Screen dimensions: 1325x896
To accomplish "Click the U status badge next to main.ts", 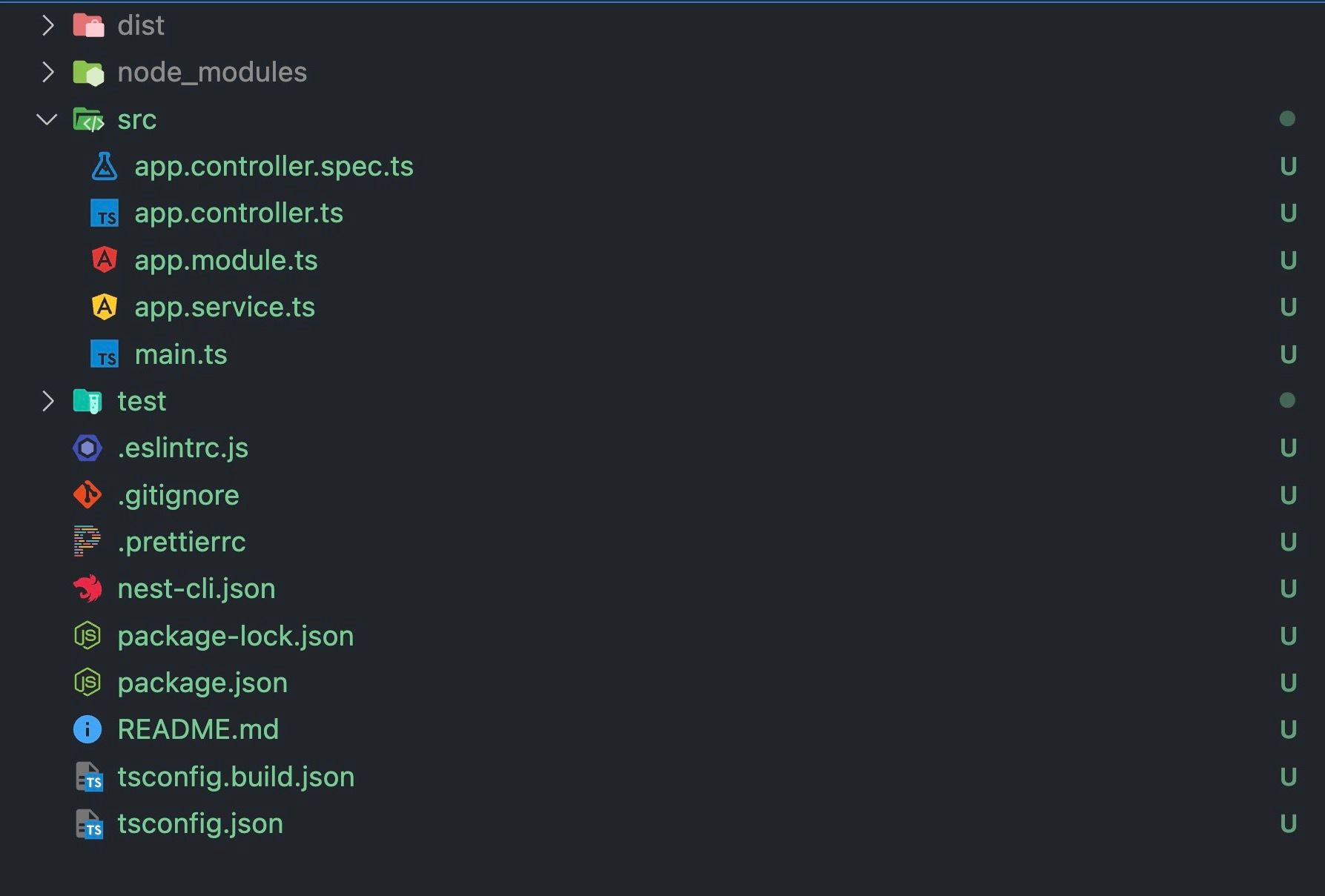I will click(x=1288, y=354).
